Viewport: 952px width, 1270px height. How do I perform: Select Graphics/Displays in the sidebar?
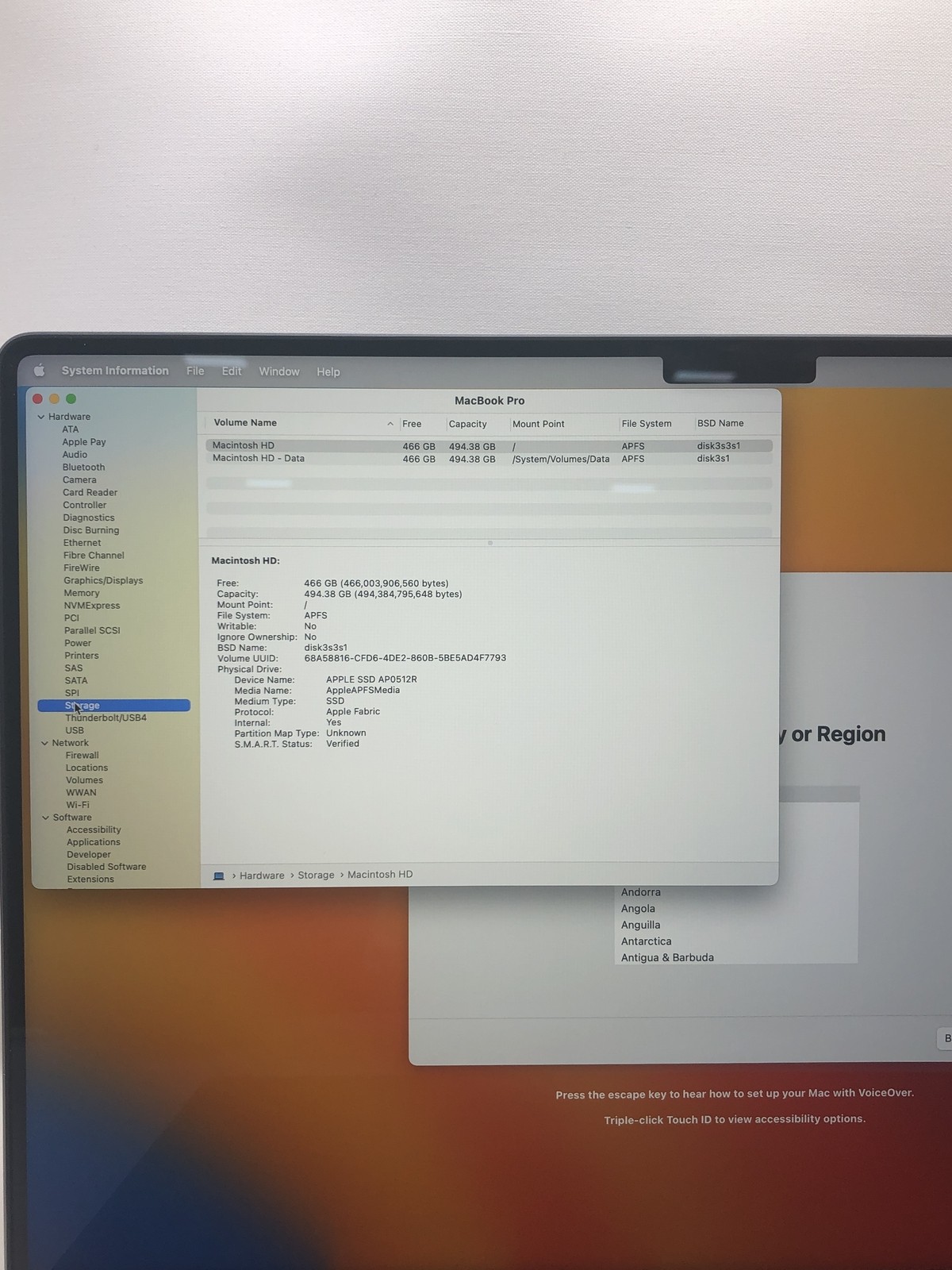tap(103, 580)
